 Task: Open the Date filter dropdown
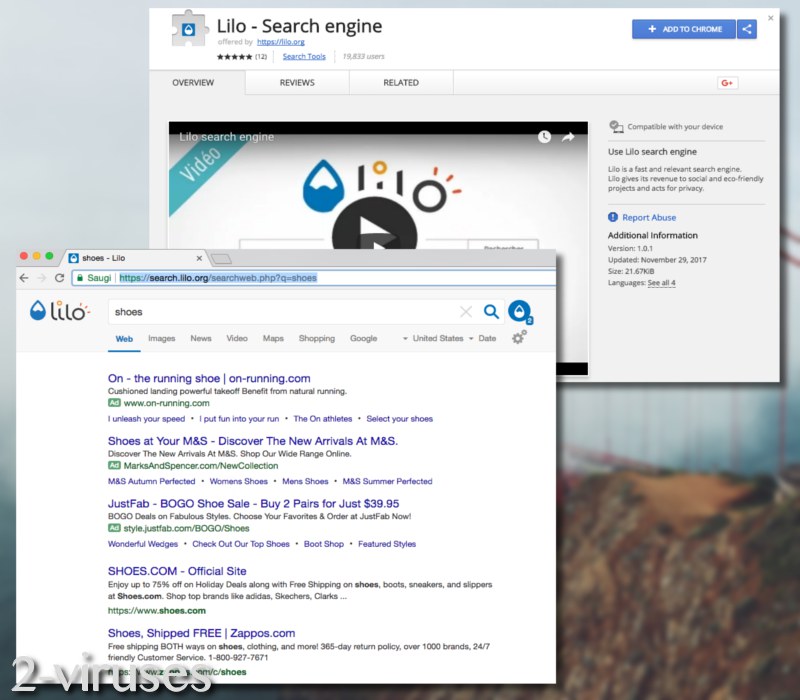488,338
